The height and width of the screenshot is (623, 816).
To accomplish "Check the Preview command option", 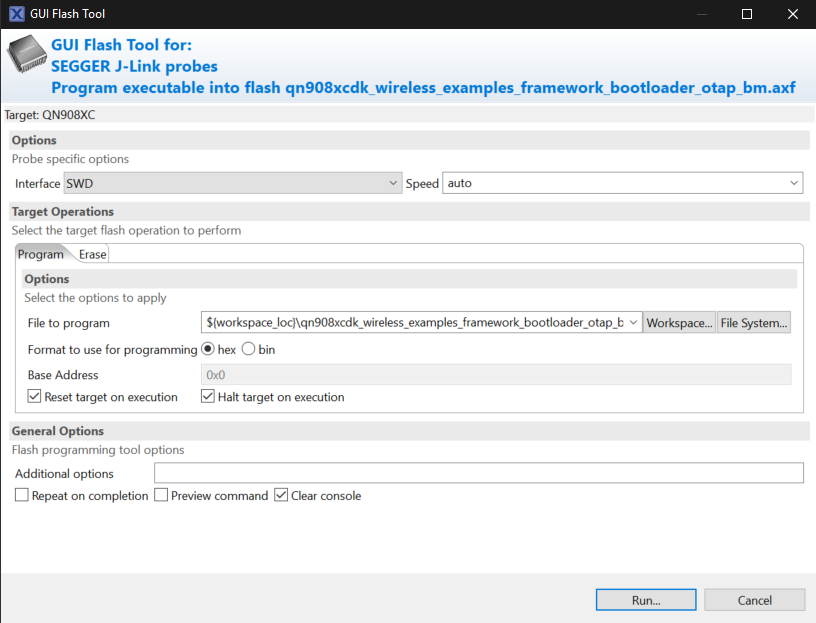I will click(x=161, y=496).
